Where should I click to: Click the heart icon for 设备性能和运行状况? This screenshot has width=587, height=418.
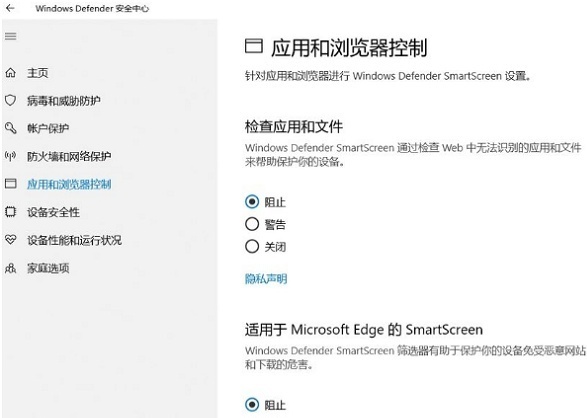[10, 239]
